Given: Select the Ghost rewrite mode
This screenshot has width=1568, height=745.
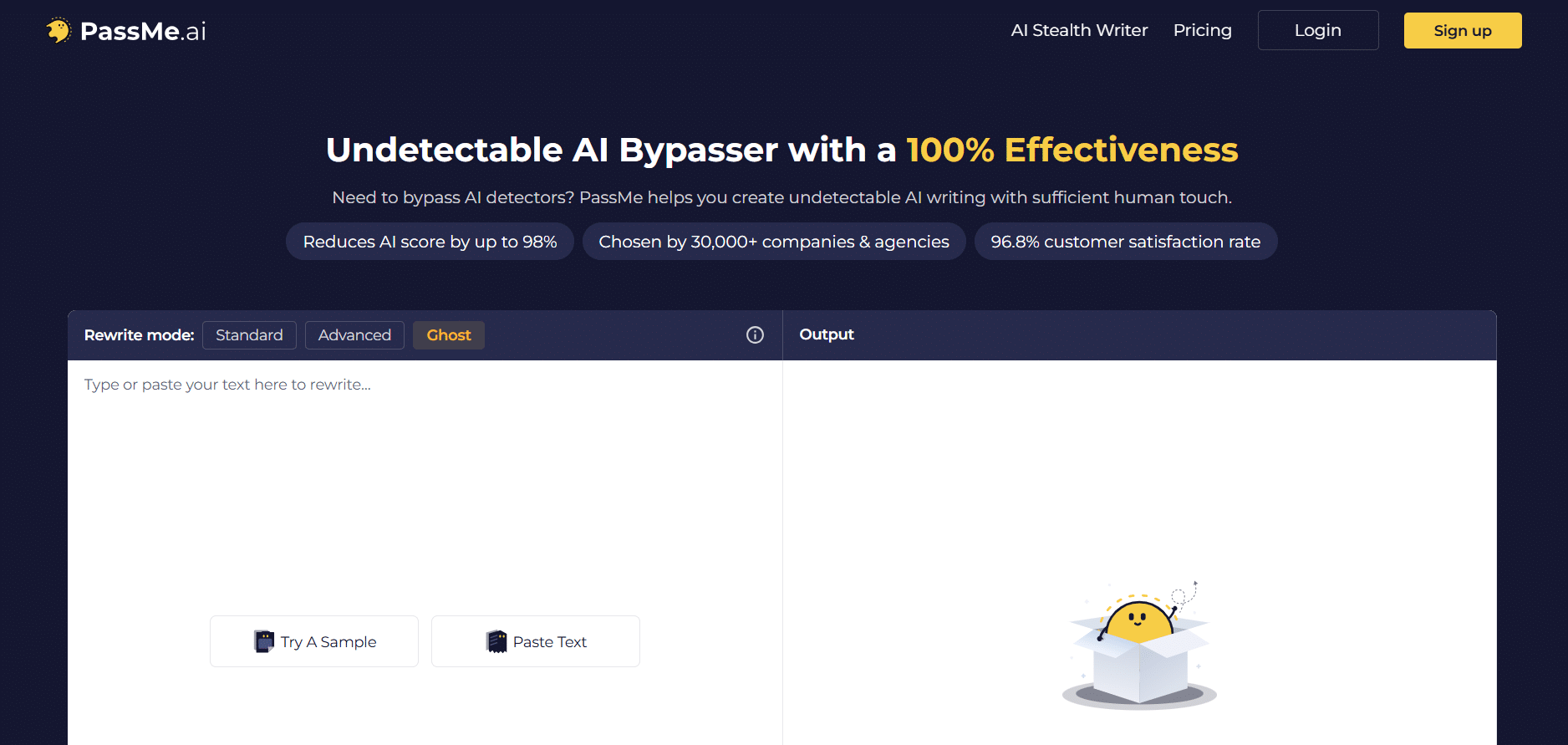Looking at the screenshot, I should 449,335.
